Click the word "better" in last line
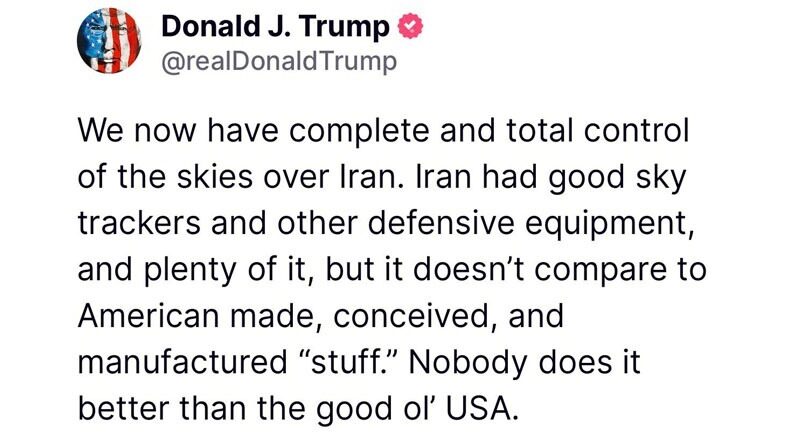Screen dimensions: 800x445 [123, 409]
